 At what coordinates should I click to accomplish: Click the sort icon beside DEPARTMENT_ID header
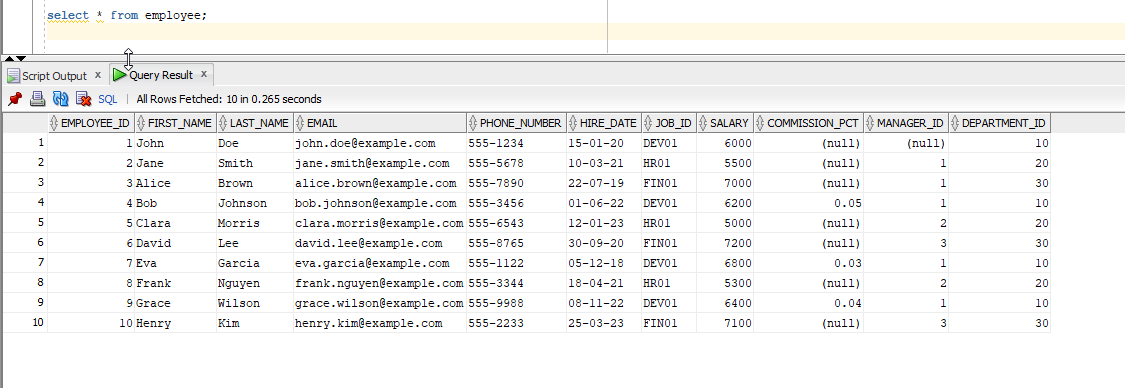(x=955, y=123)
